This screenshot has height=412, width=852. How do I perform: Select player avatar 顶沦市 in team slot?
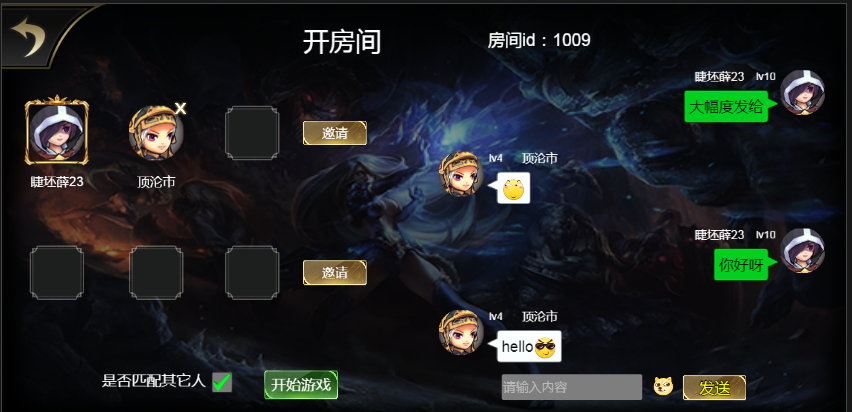pos(155,133)
